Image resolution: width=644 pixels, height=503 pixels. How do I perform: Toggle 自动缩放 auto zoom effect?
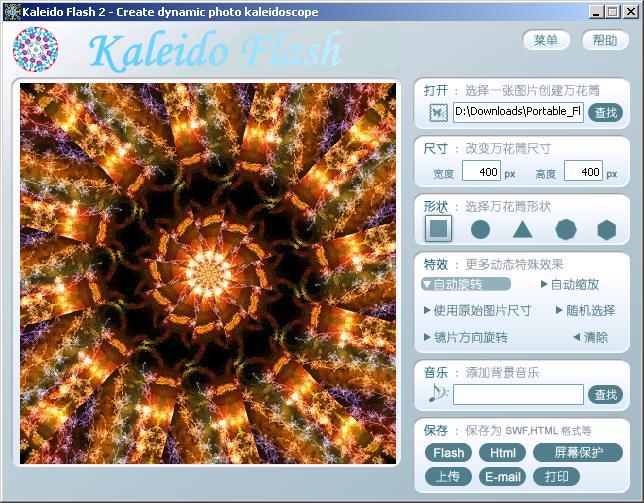click(569, 285)
